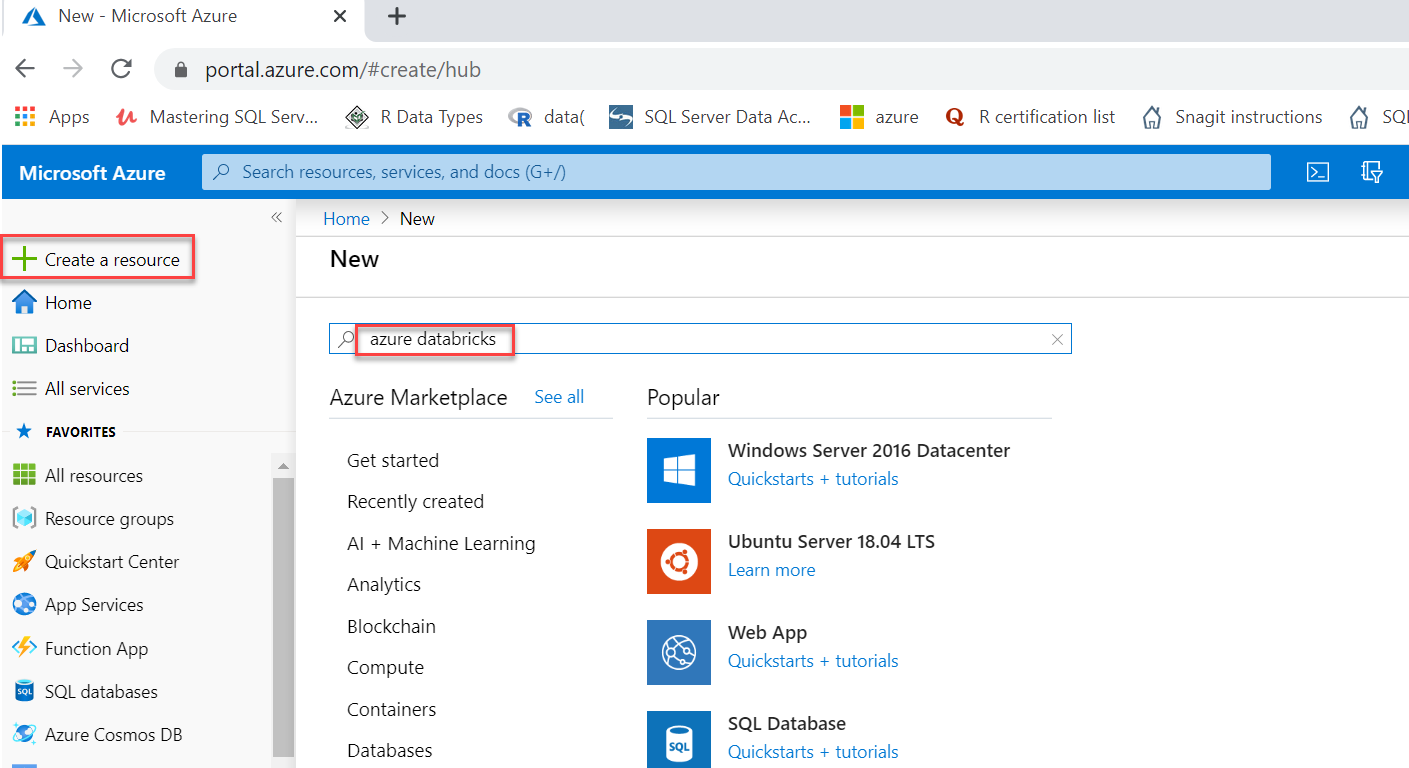Click the Dashboard icon in sidebar
Viewport: 1409px width, 768px height.
click(x=24, y=346)
